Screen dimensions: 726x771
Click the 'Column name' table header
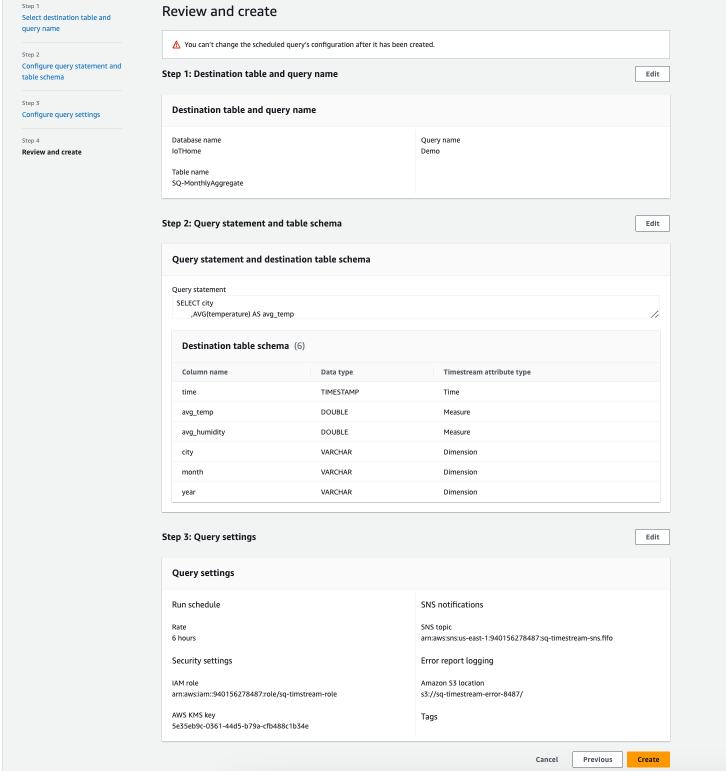[205, 372]
